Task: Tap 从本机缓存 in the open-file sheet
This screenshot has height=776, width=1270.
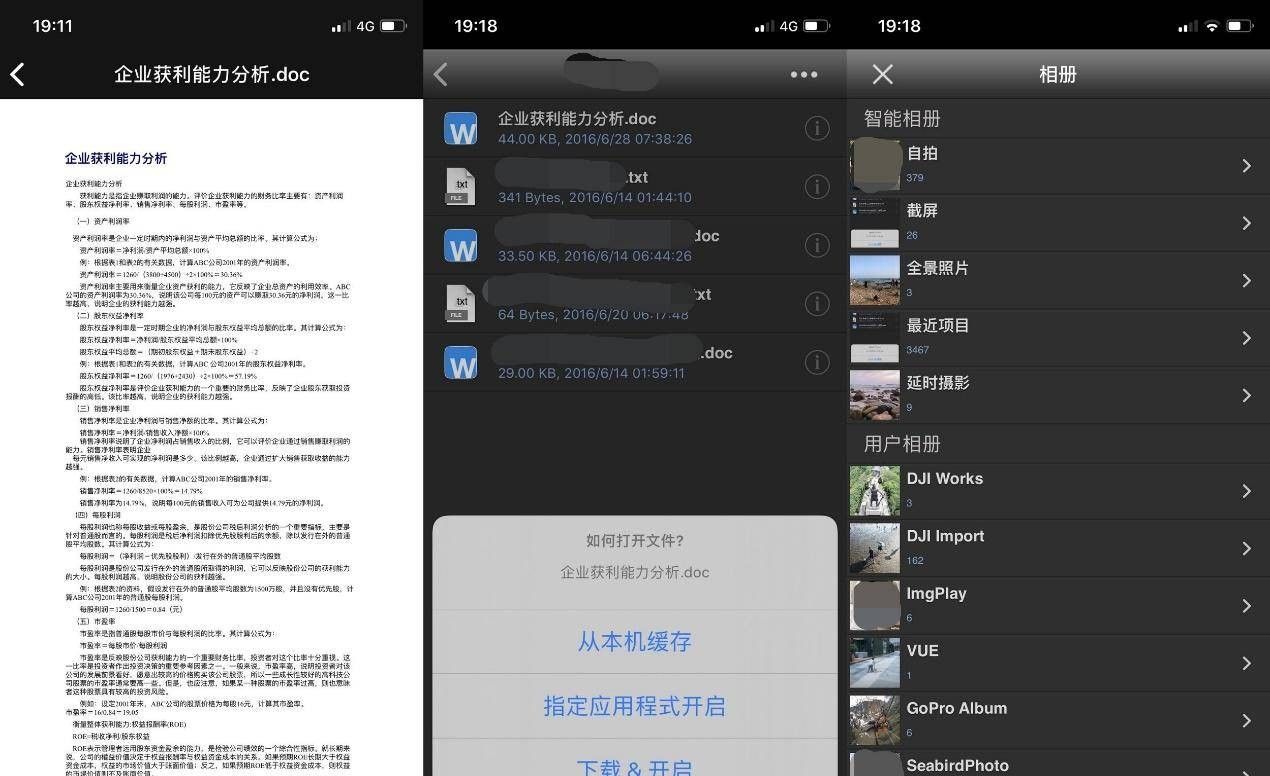Action: click(634, 642)
